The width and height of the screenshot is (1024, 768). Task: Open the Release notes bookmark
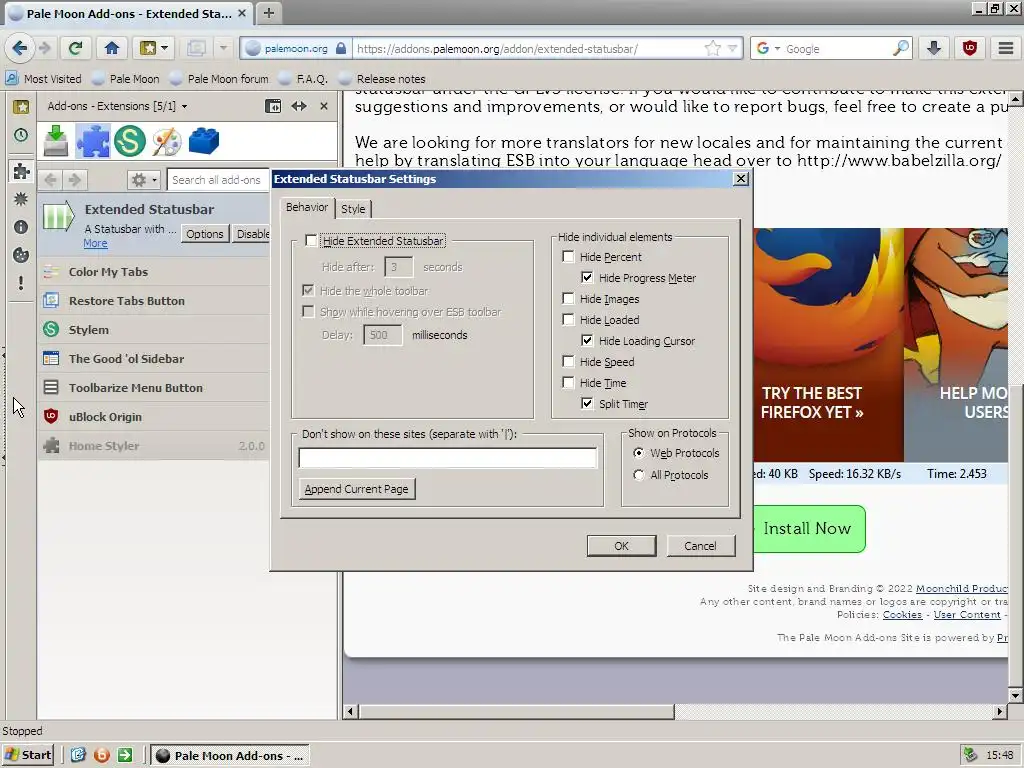382,78
